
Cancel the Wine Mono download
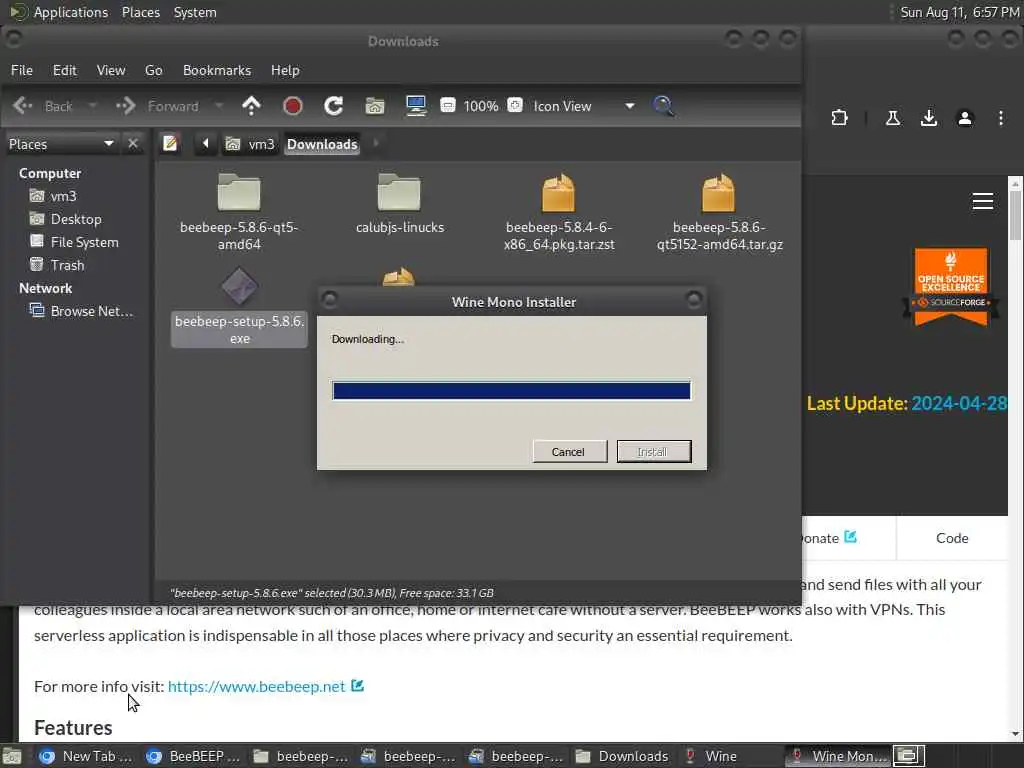click(x=569, y=451)
